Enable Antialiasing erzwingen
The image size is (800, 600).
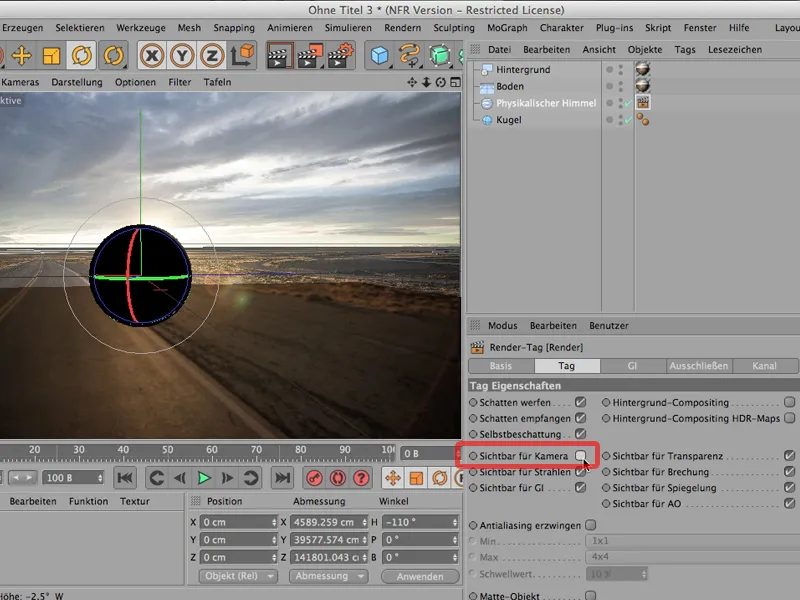[x=591, y=525]
